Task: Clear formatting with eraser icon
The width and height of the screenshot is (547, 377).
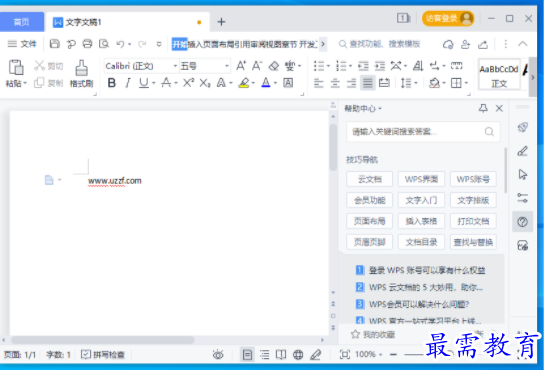Action: tap(274, 66)
